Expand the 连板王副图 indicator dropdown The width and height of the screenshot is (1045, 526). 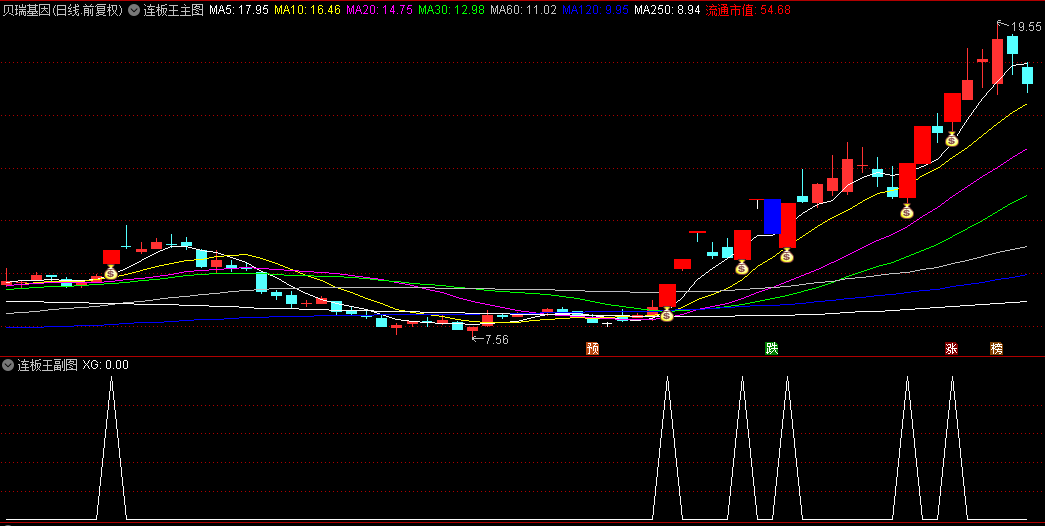click(x=9, y=365)
